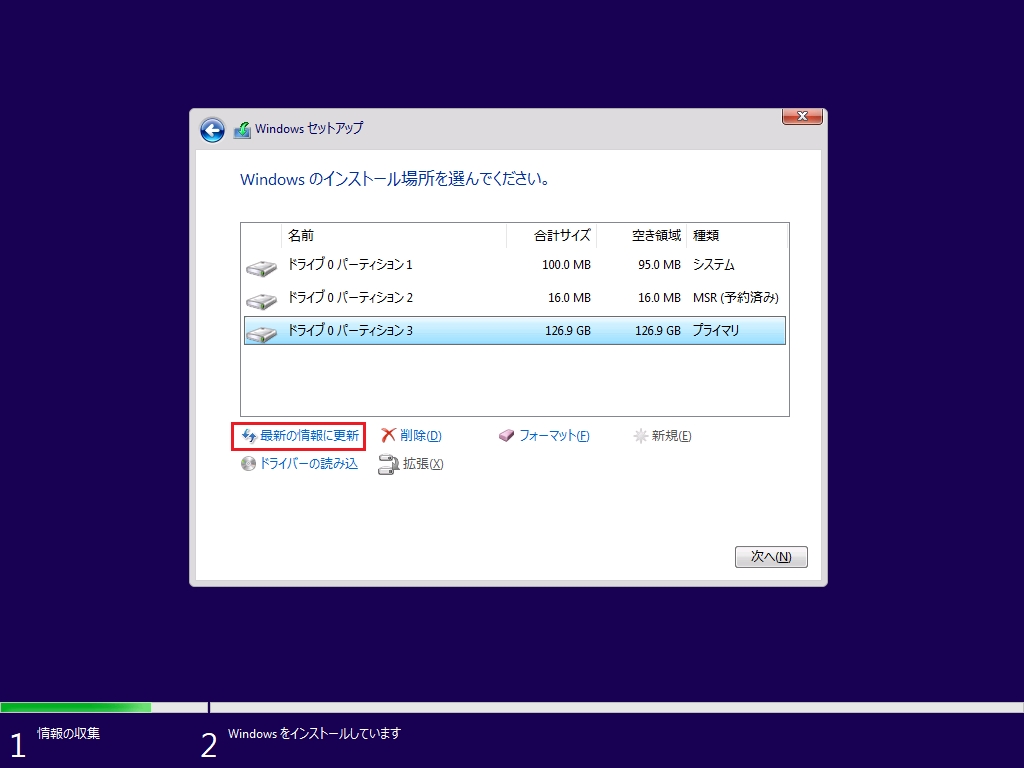The height and width of the screenshot is (768, 1024).
Task: Sort by 種類 column header
Action: (737, 236)
